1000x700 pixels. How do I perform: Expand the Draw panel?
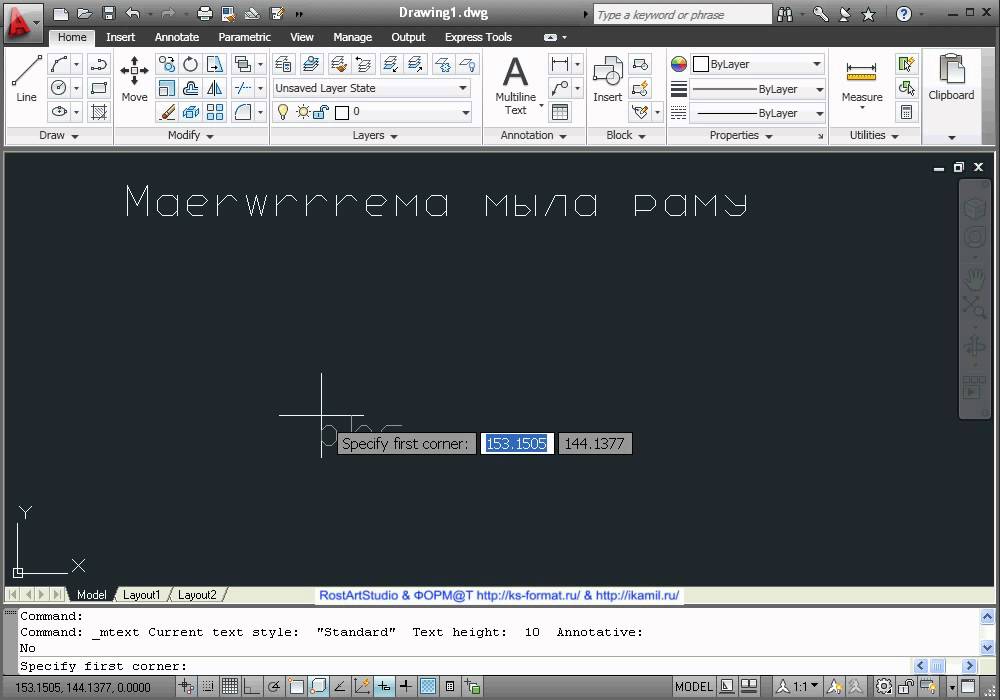click(59, 135)
